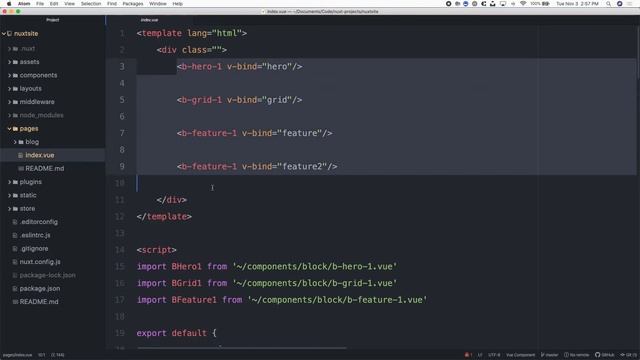
Task: Open the Help menu
Action: pyautogui.click(x=178, y=4)
